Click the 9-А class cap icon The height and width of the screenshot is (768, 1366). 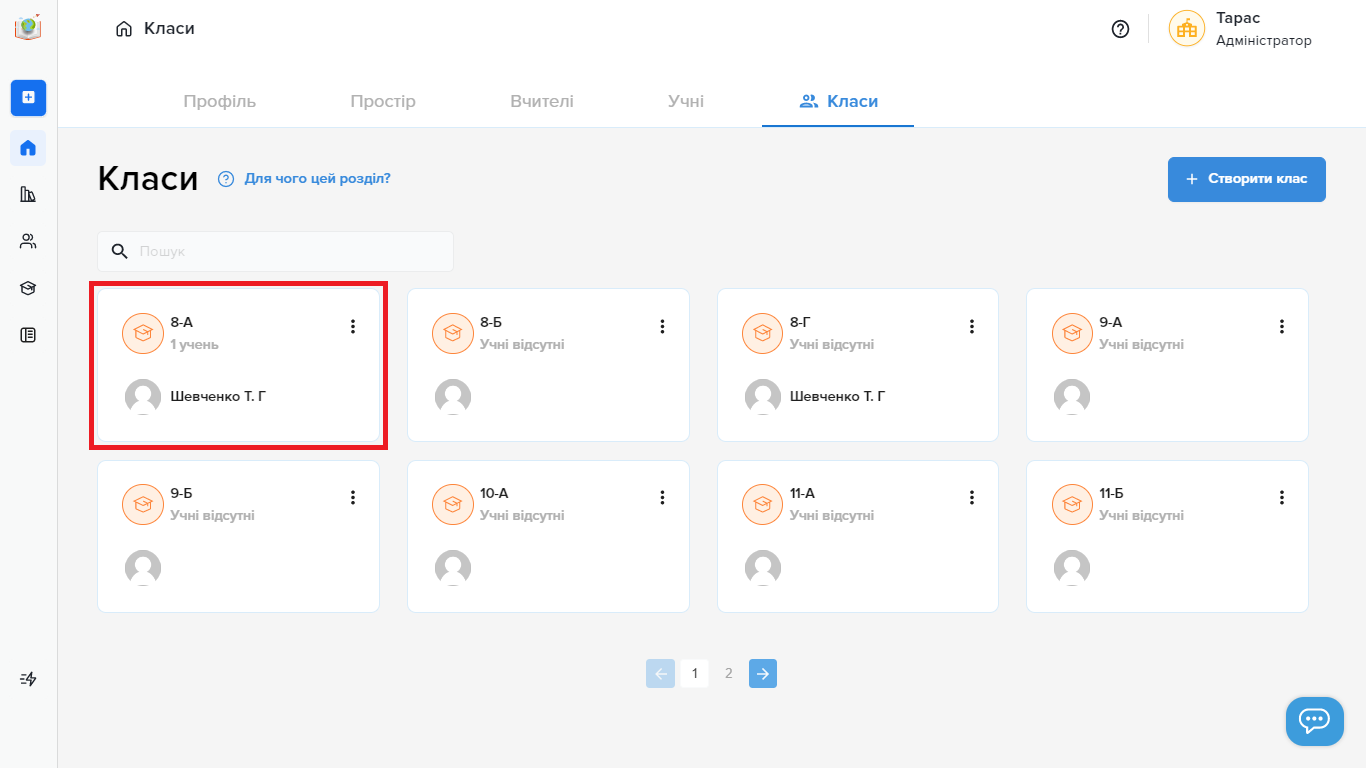point(1072,333)
